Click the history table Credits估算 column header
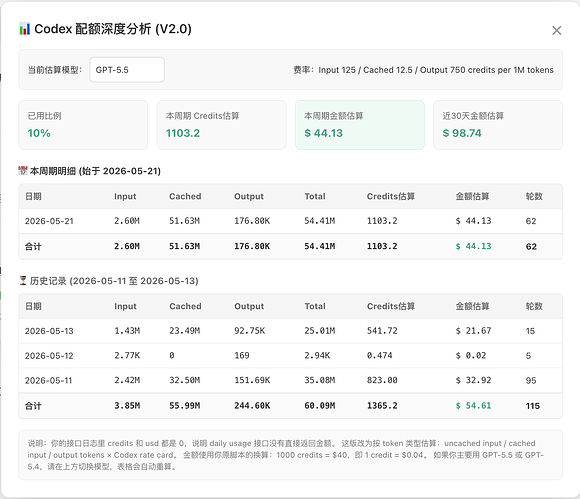 pos(391,306)
